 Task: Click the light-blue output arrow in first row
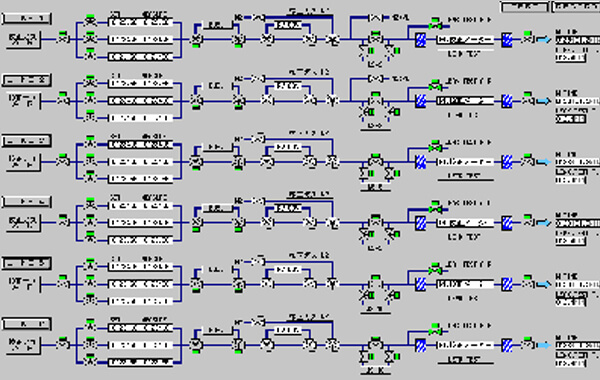tap(544, 39)
